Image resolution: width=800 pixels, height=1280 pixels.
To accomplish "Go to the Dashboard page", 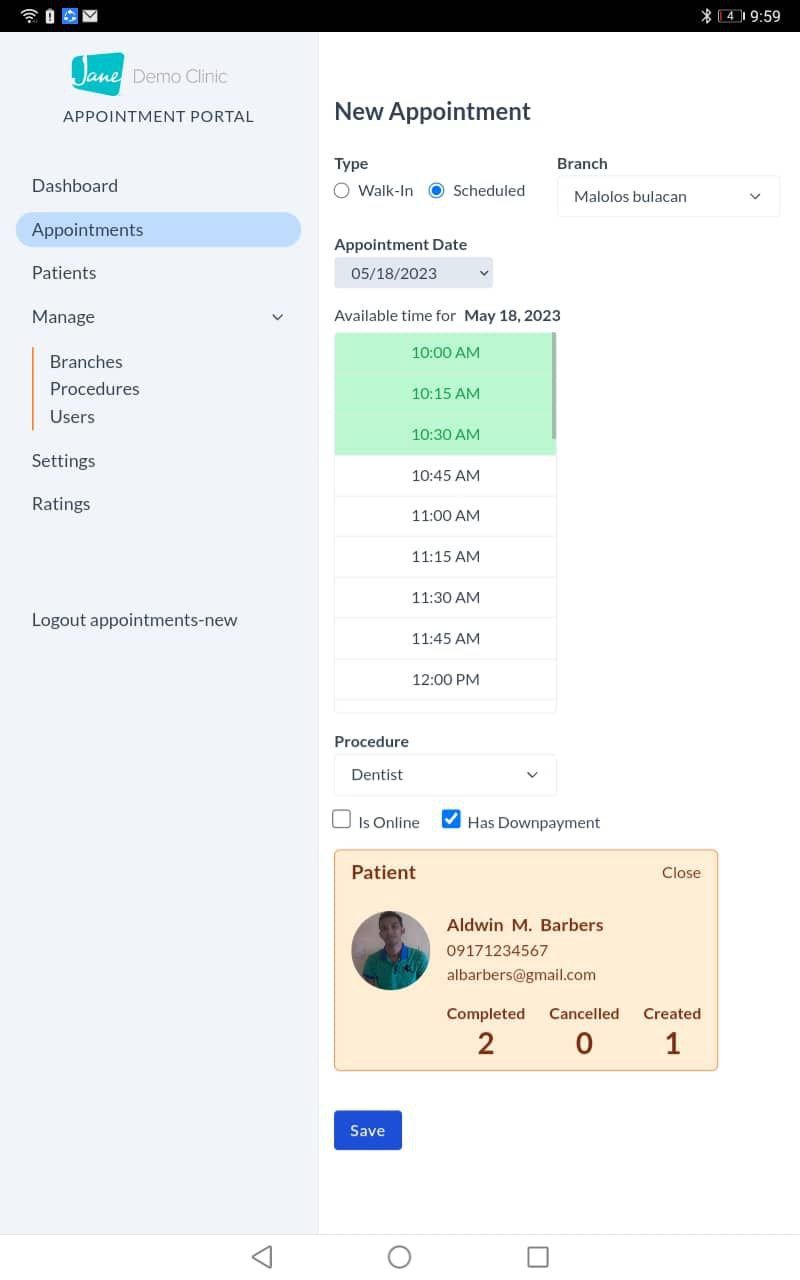I will click(75, 186).
